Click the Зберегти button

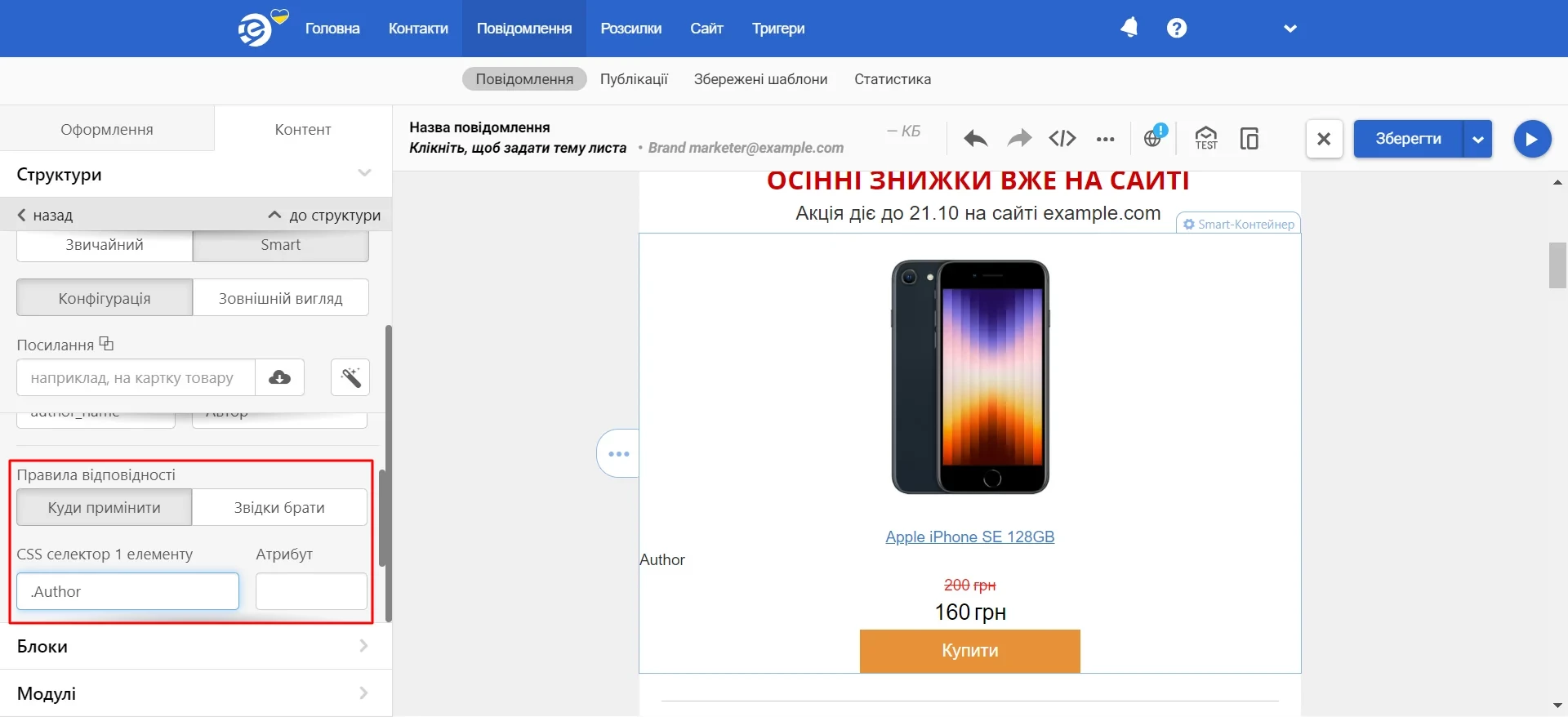pos(1409,139)
